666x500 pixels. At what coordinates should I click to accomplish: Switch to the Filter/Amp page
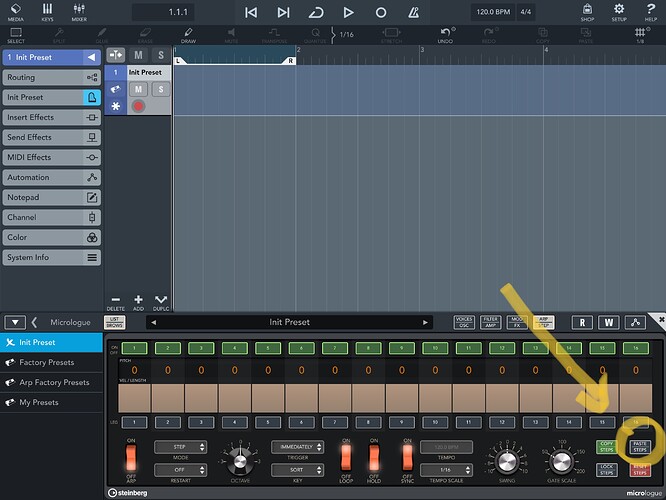pyautogui.click(x=491, y=322)
